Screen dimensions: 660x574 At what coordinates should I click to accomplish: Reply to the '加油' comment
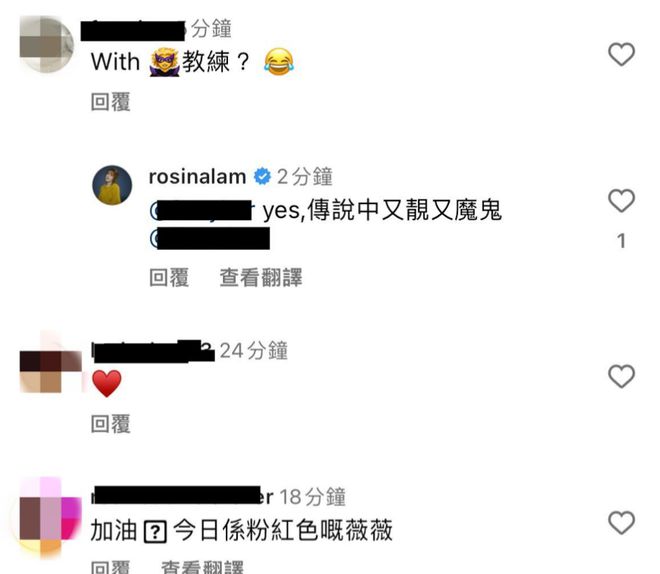coord(111,566)
